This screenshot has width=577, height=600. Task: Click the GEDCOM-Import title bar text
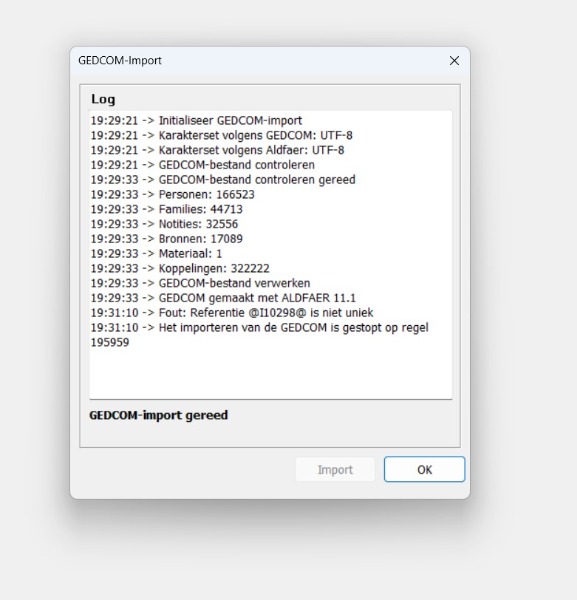click(x=120, y=60)
